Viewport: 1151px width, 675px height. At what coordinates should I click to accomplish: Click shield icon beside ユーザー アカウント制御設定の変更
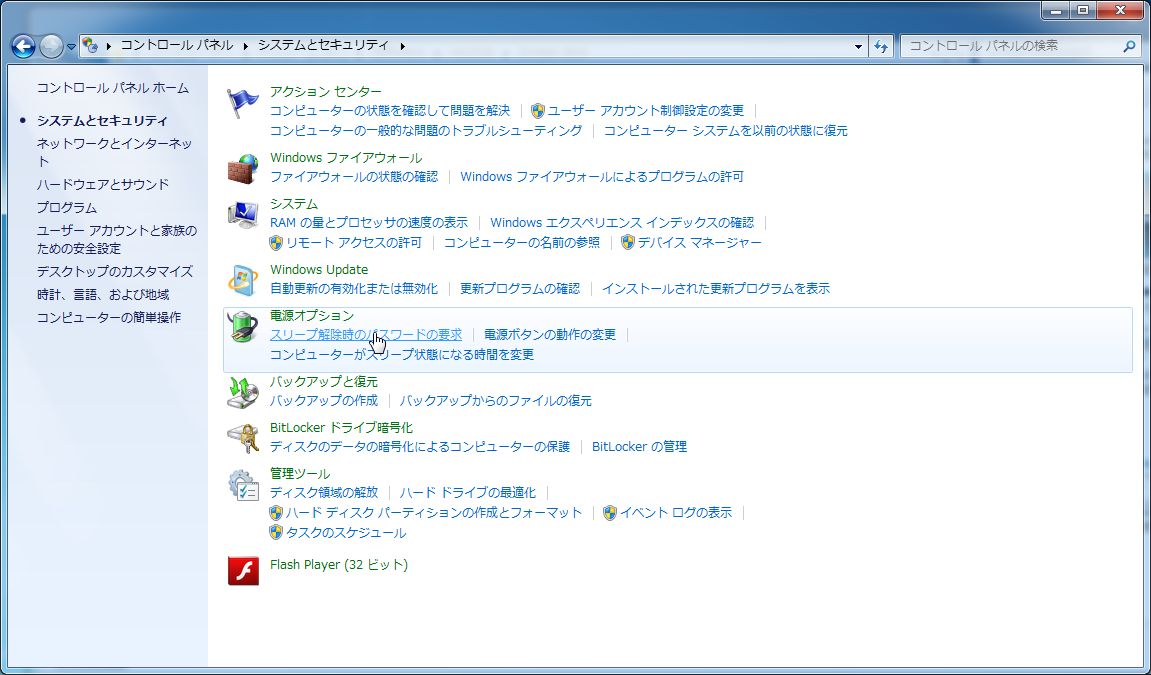537,111
